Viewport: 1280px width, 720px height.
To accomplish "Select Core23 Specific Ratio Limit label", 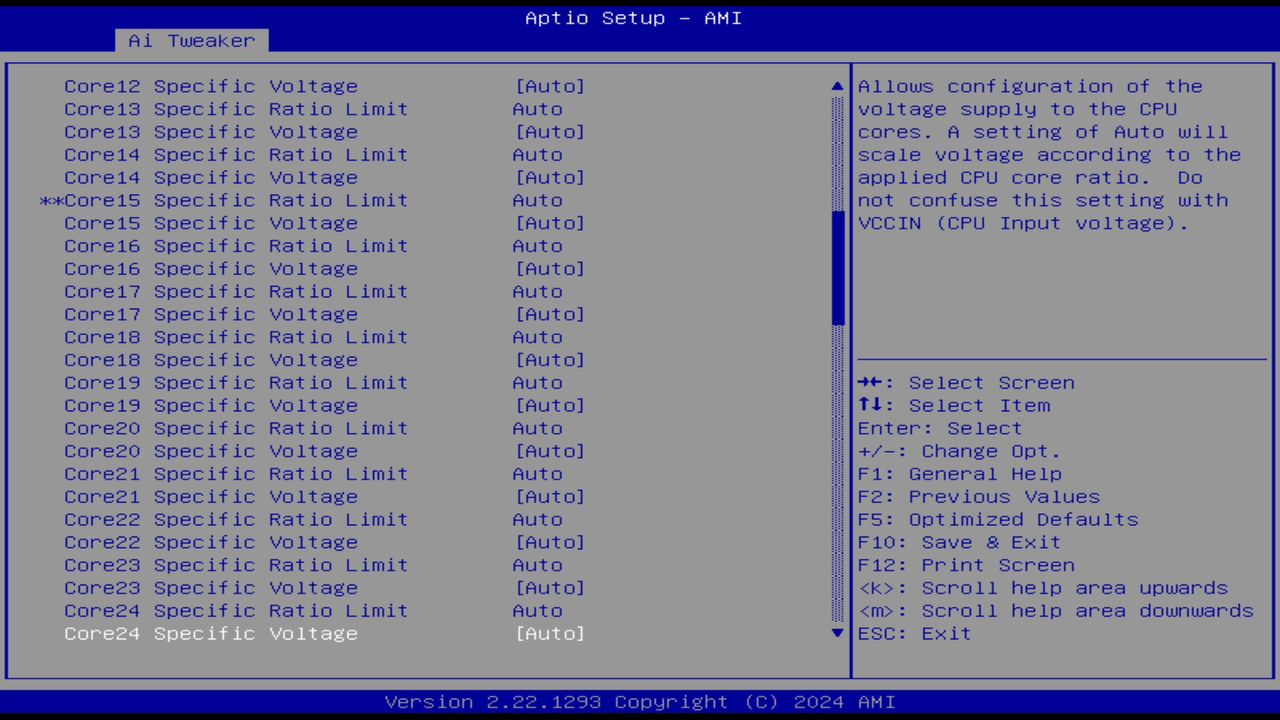I will pyautogui.click(x=236, y=566).
